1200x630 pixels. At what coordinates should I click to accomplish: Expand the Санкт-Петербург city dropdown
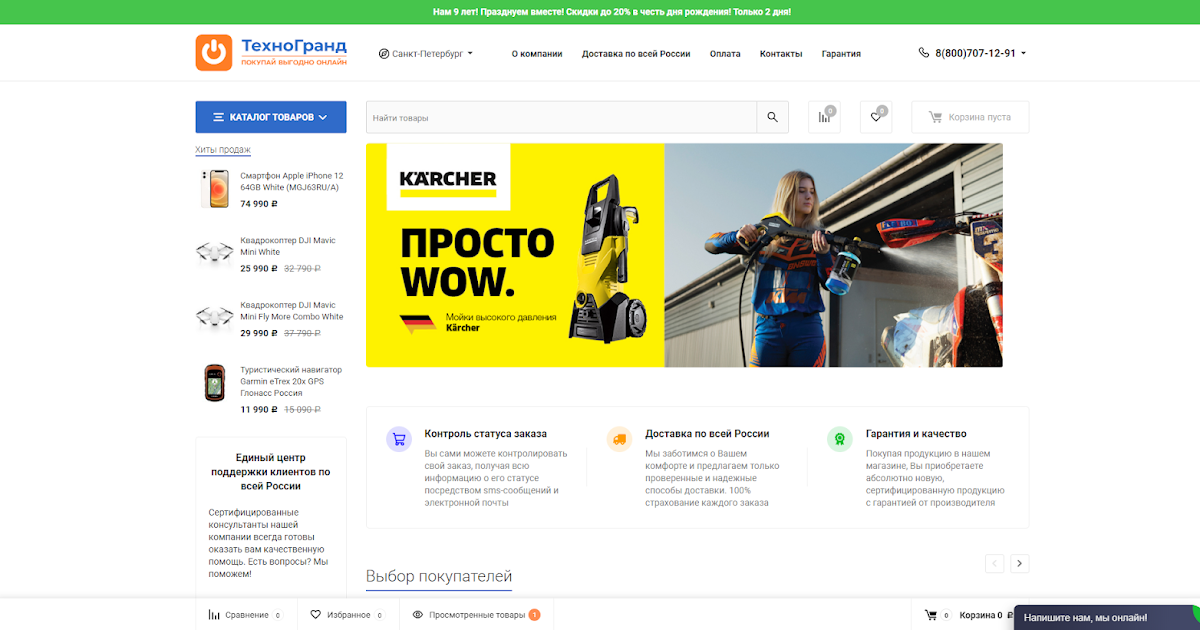click(x=426, y=54)
